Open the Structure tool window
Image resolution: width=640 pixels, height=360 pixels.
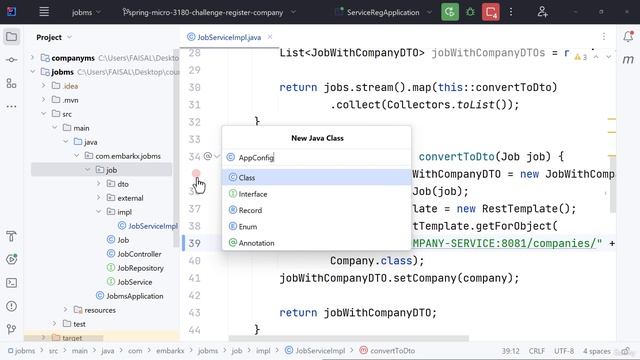(11, 83)
